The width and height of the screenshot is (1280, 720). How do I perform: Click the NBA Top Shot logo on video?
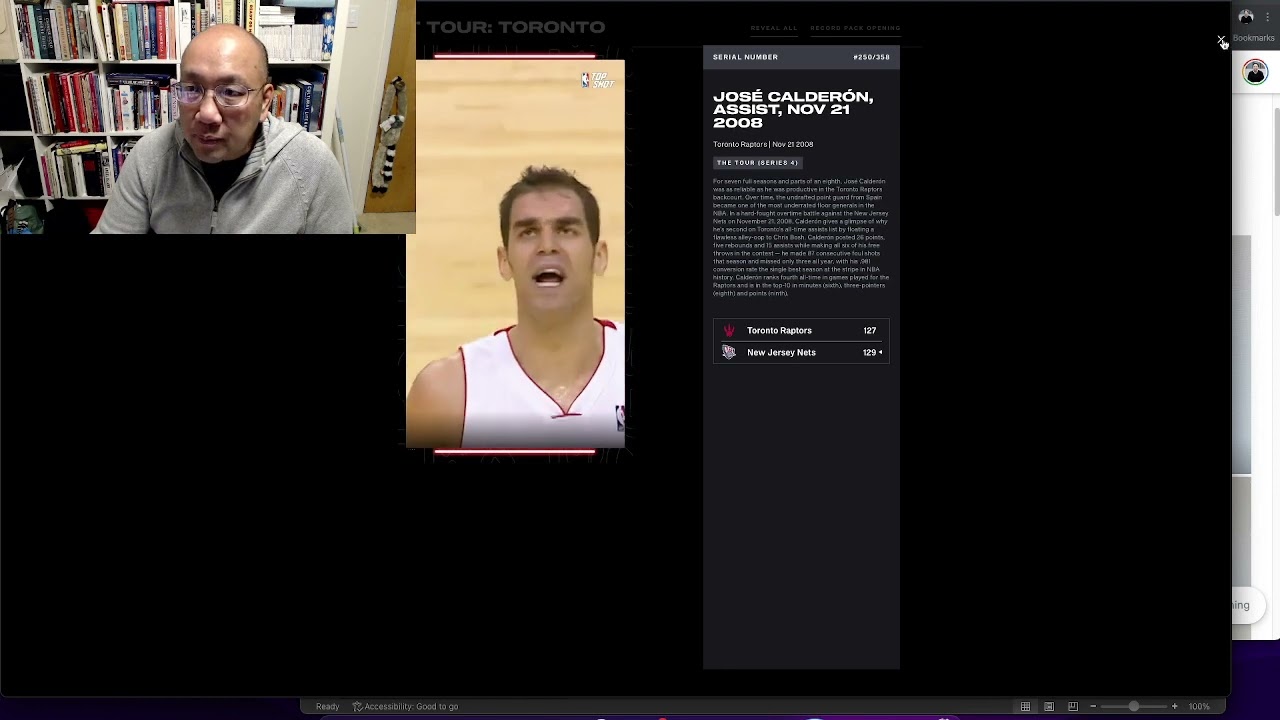[598, 80]
